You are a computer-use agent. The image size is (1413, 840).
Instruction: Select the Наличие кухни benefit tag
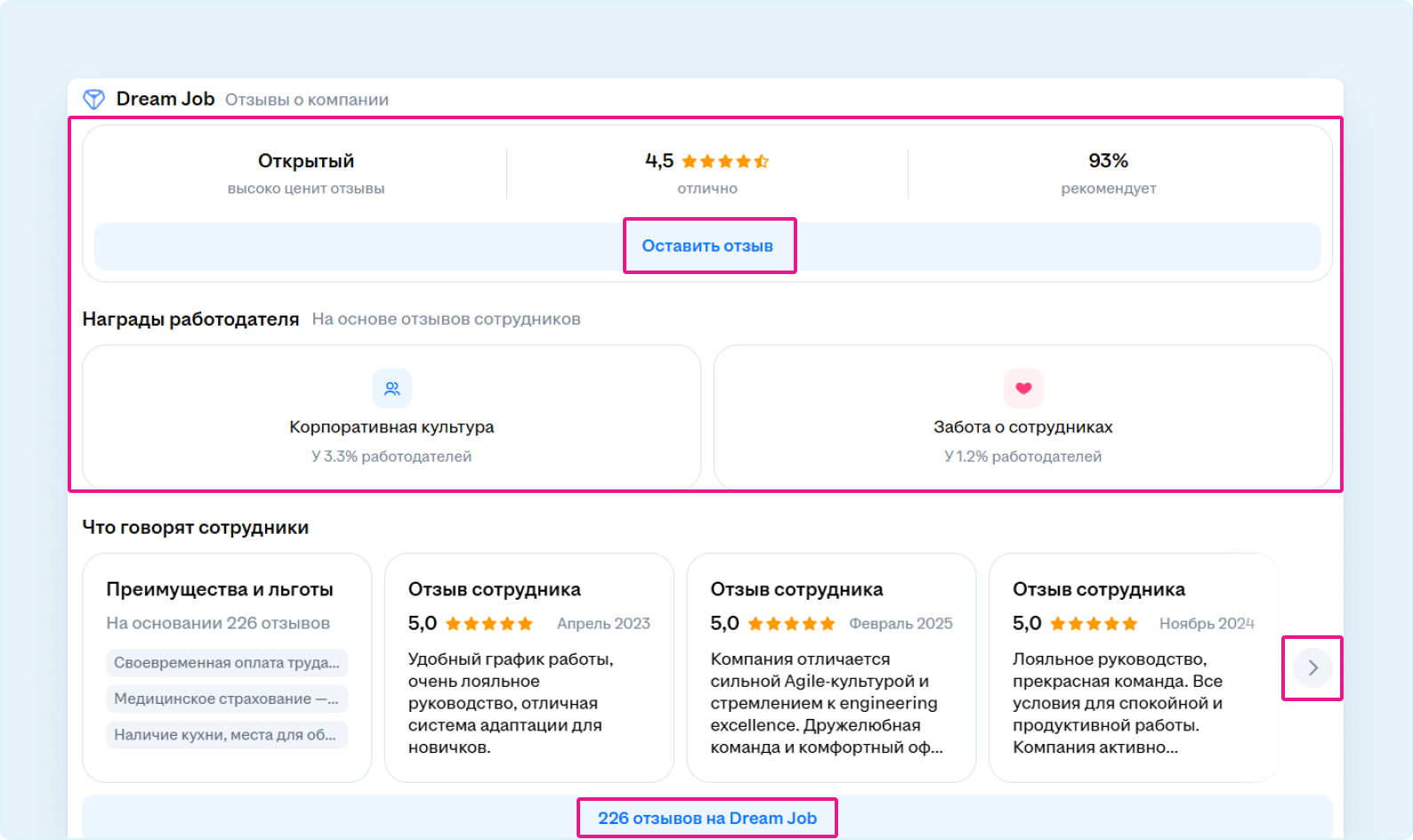(227, 735)
